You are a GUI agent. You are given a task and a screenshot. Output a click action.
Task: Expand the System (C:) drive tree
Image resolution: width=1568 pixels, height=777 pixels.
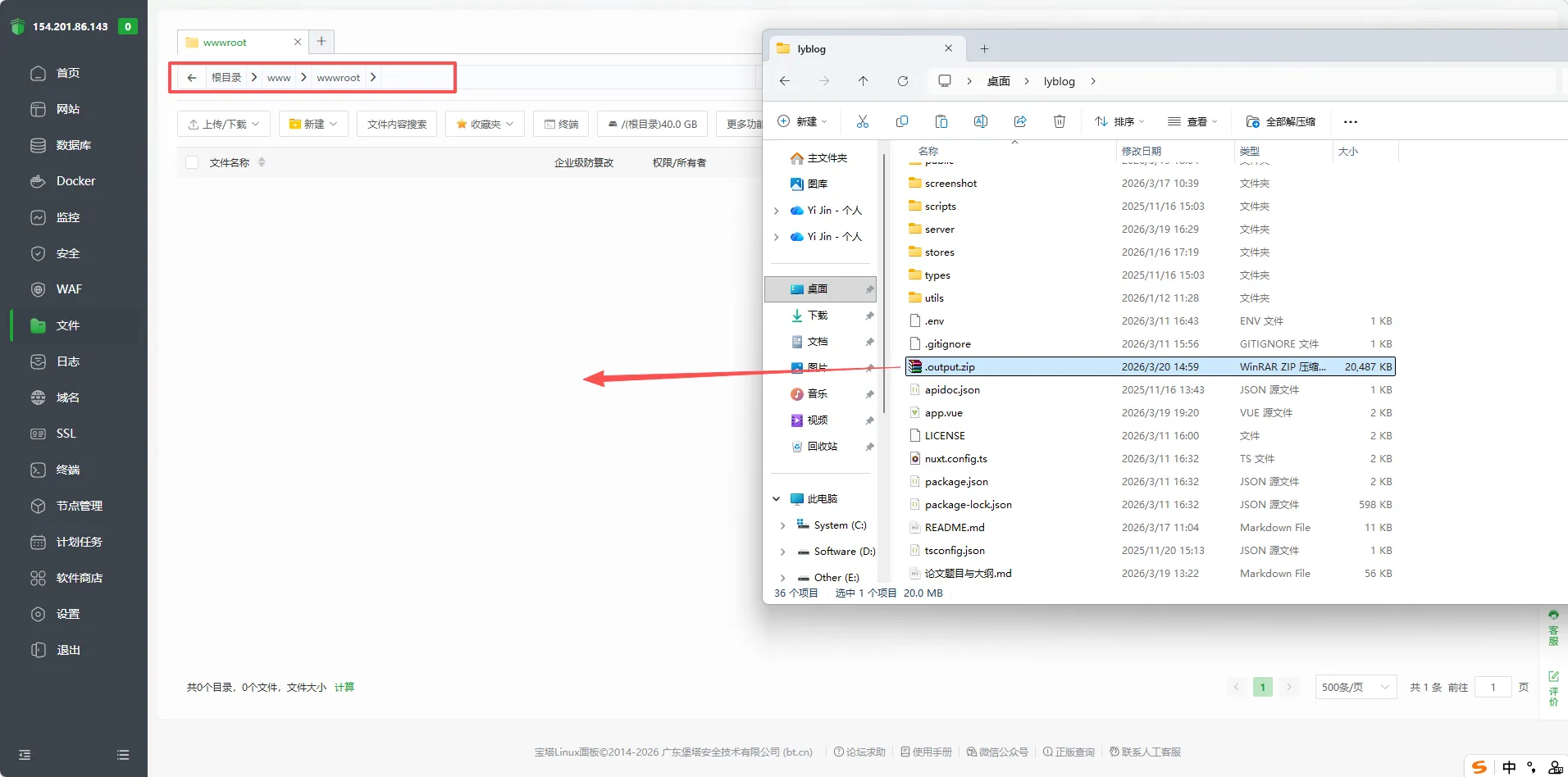pos(782,525)
